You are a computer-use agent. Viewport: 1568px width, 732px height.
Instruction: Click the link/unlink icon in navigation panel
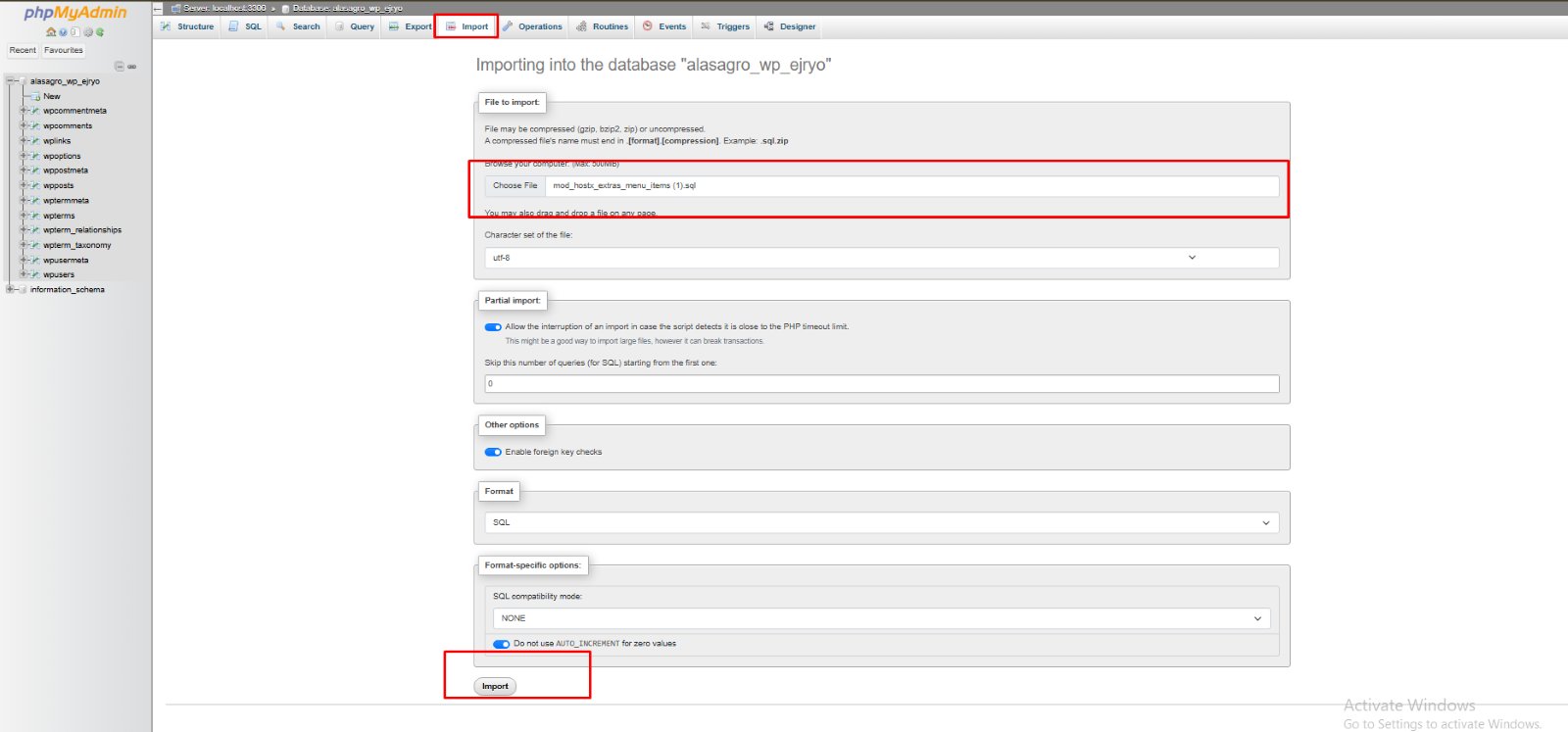click(x=132, y=67)
